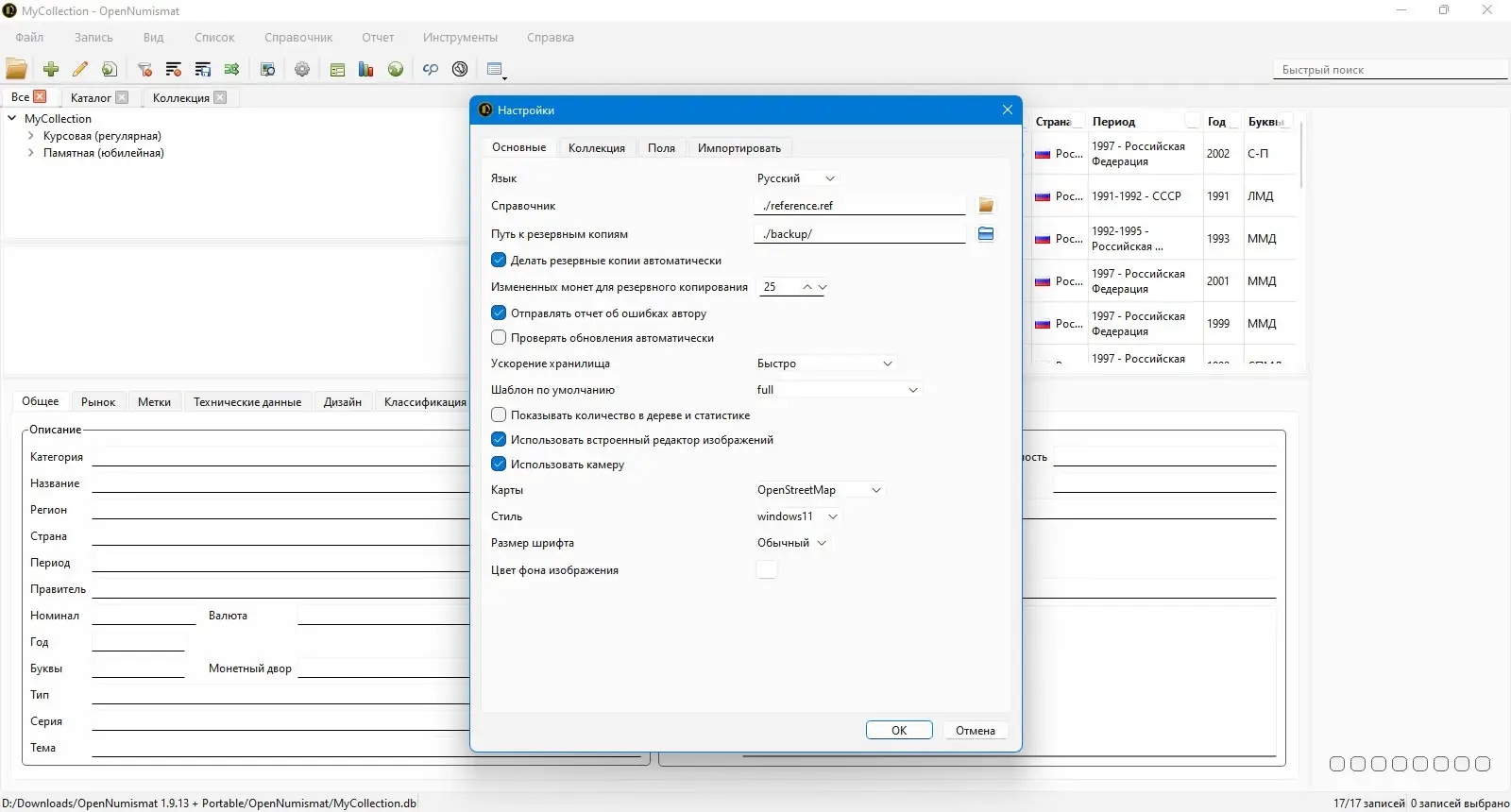The width and height of the screenshot is (1511, 812).
Task: Save the current sort order
Action: pyautogui.click(x=203, y=69)
